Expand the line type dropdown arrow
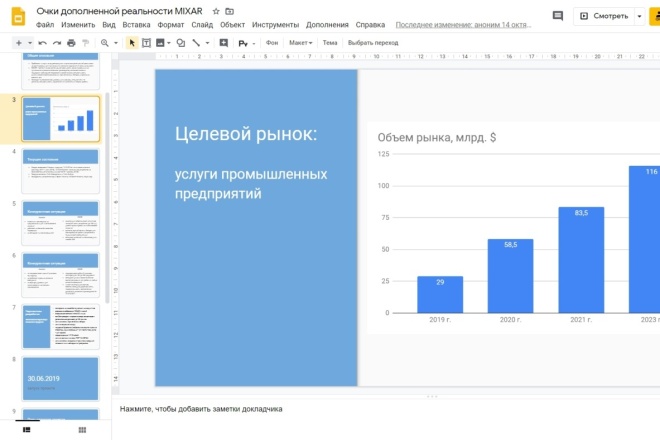This screenshot has height=440, width=660. 207,43
